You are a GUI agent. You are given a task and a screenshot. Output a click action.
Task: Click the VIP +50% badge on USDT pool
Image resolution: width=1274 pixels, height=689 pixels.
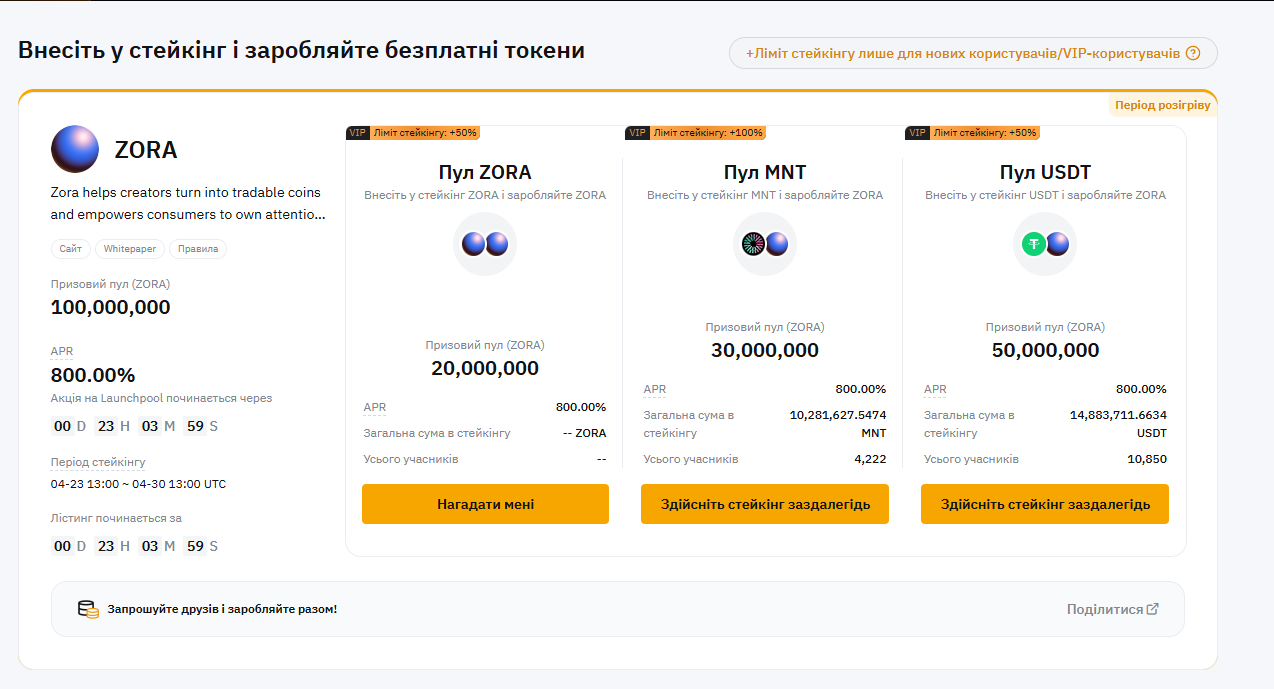973,133
